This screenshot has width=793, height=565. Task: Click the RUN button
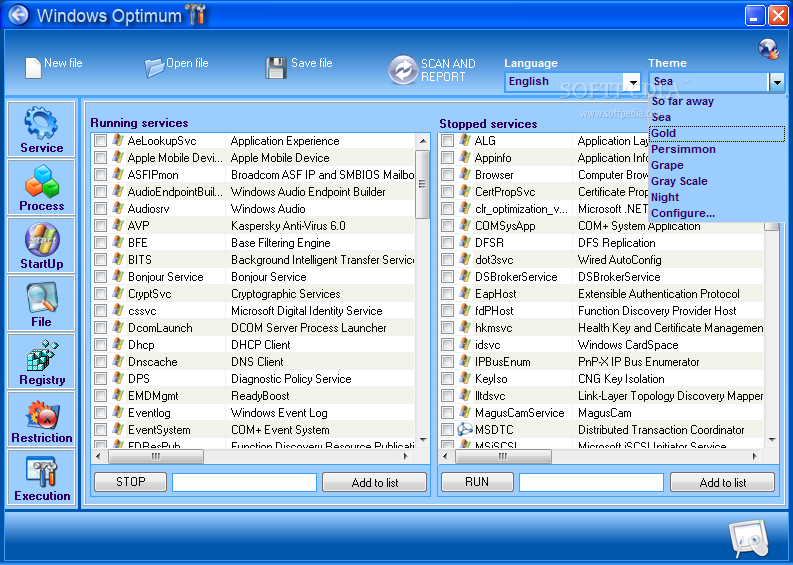[477, 482]
